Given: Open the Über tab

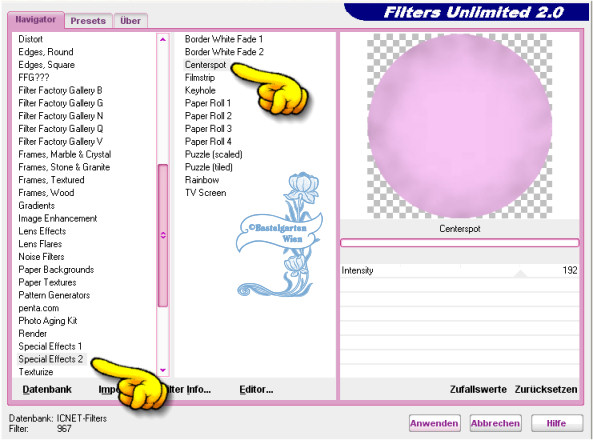Looking at the screenshot, I should tap(130, 21).
